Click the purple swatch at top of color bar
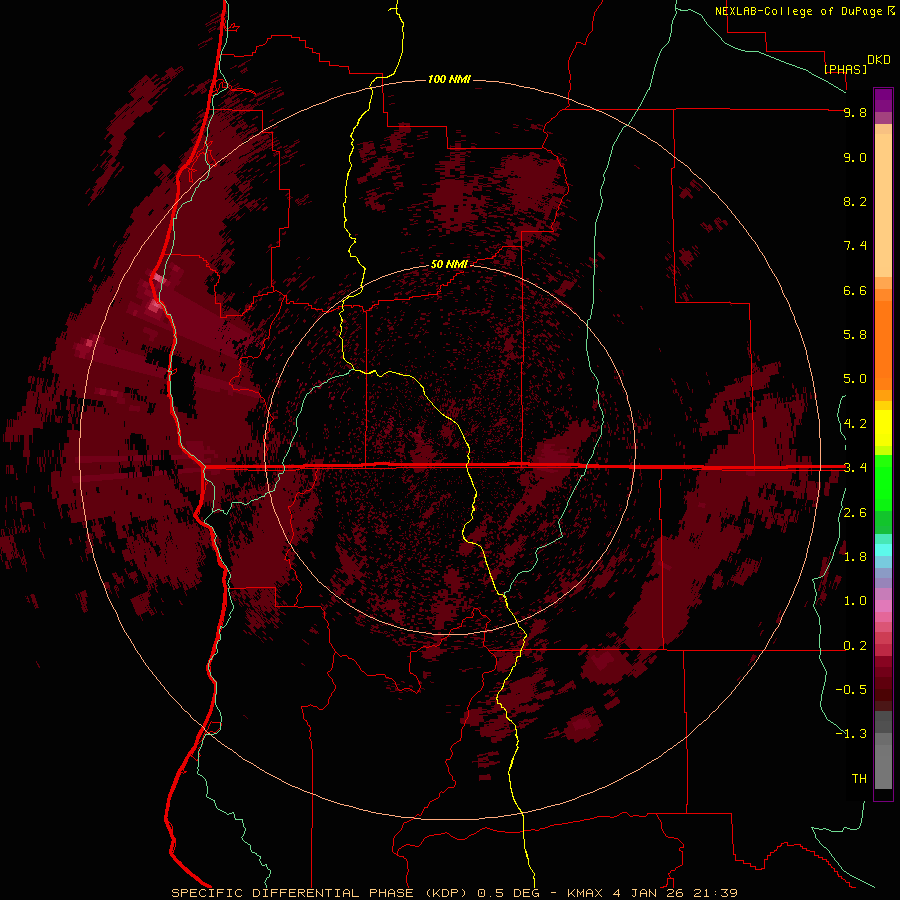 (883, 100)
